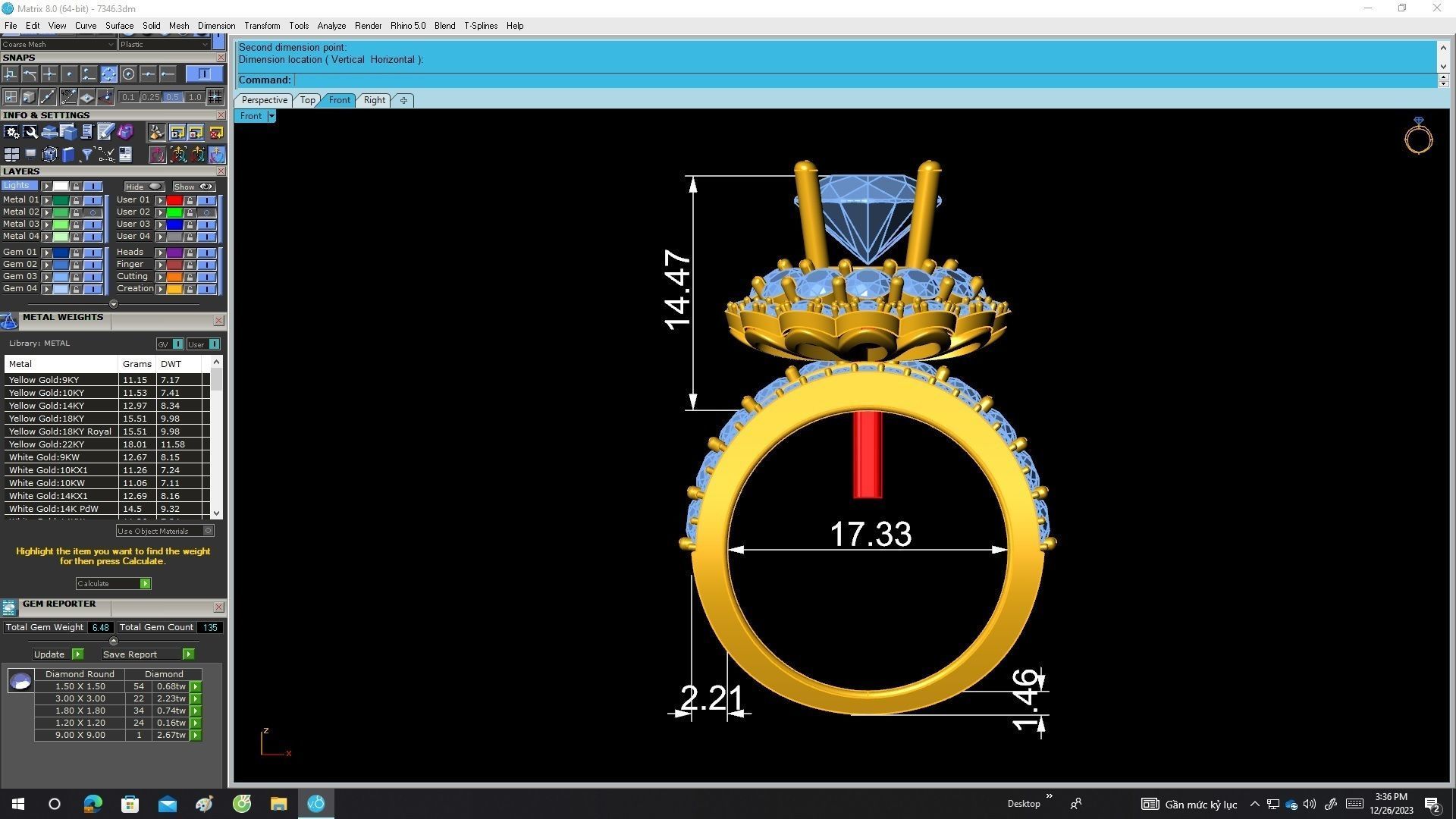Viewport: 1456px width, 819px height.
Task: Open the four-viewport layout icon
Action: pos(11,155)
